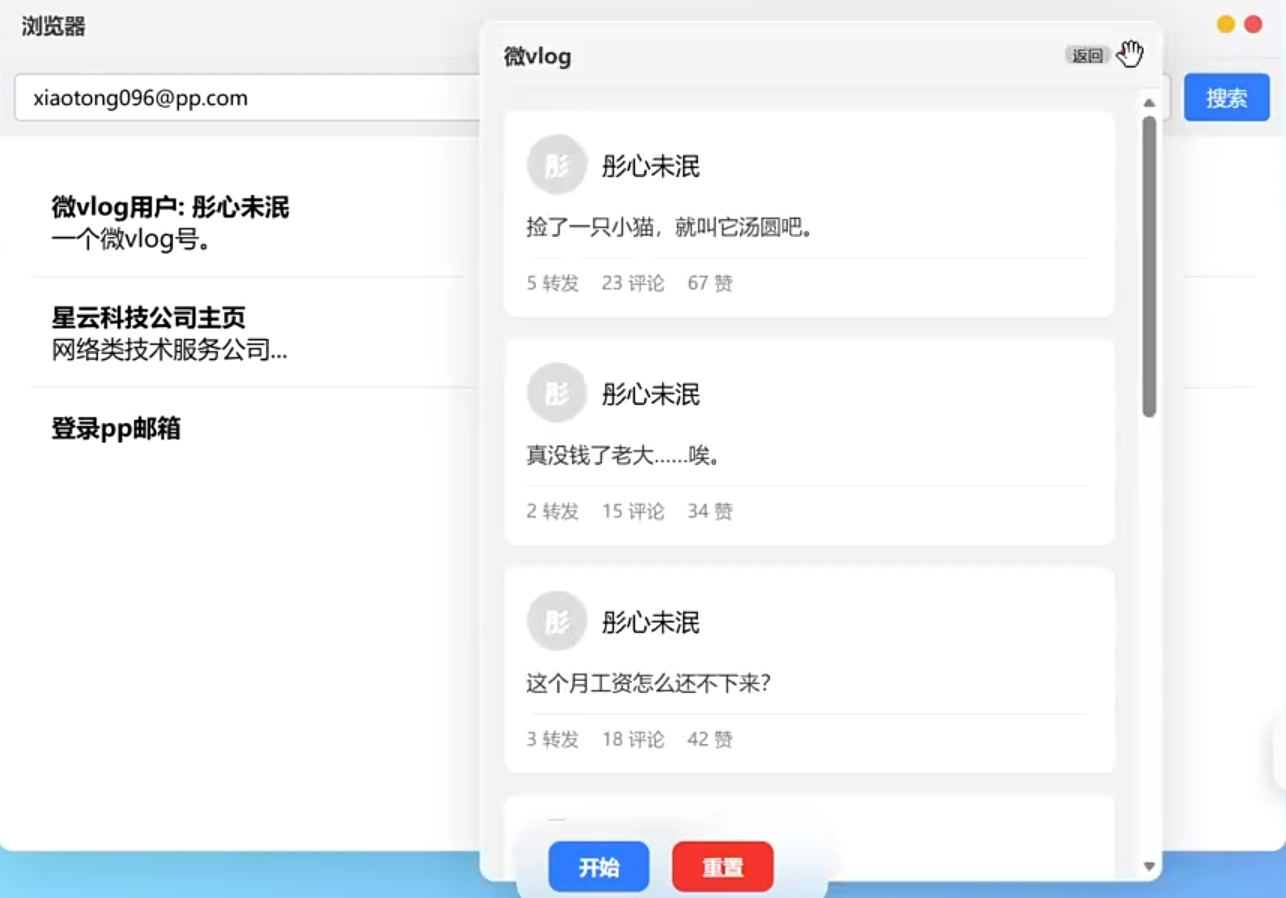Image resolution: width=1286 pixels, height=898 pixels.
Task: Open 23 评论 on the kitten post
Action: (x=632, y=284)
